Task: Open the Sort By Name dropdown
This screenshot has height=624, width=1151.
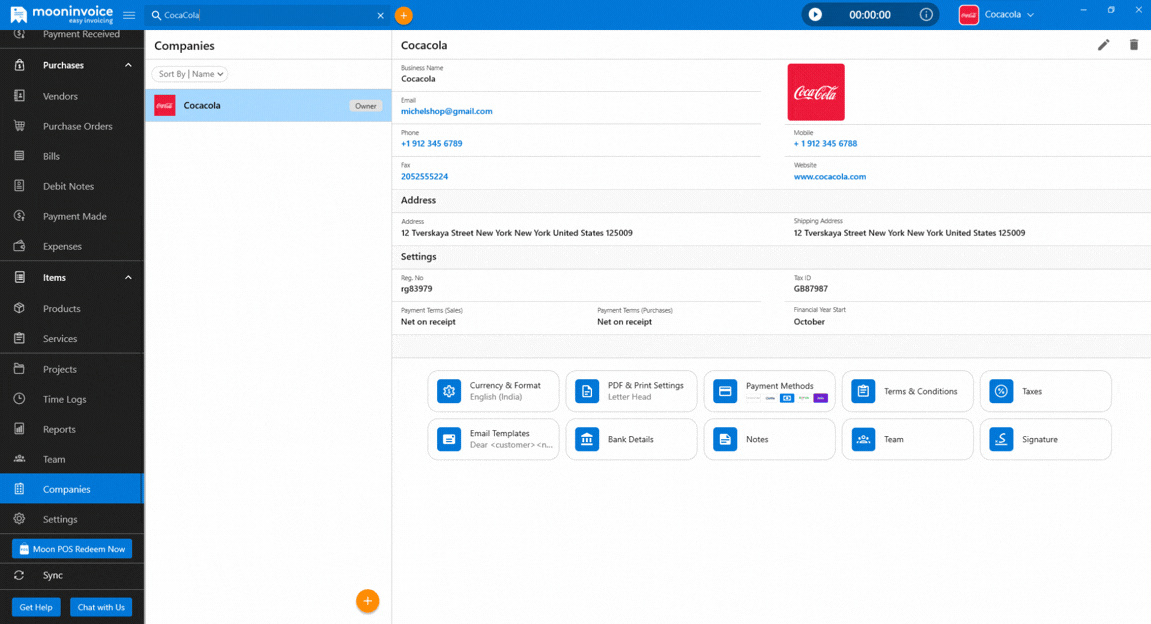Action: (x=190, y=74)
